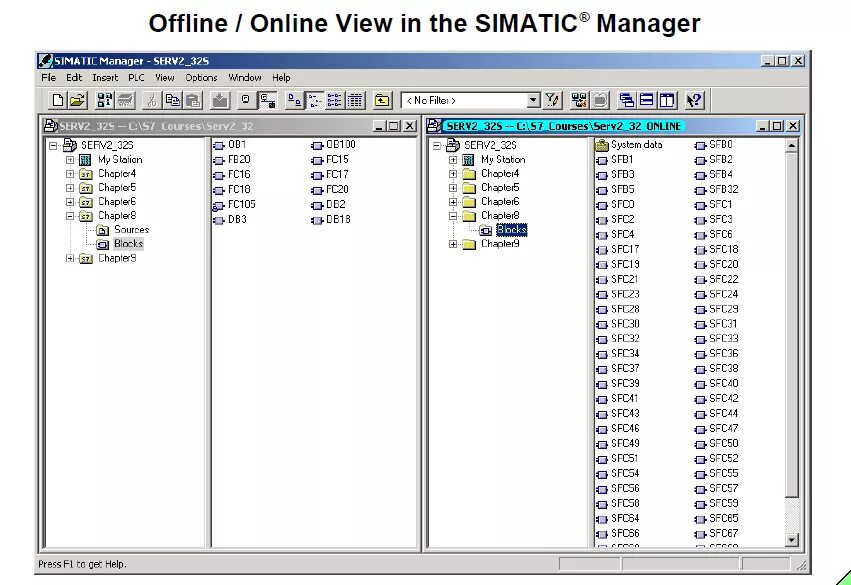Click the Cut scissors icon
The image size is (851, 585).
coord(152,100)
